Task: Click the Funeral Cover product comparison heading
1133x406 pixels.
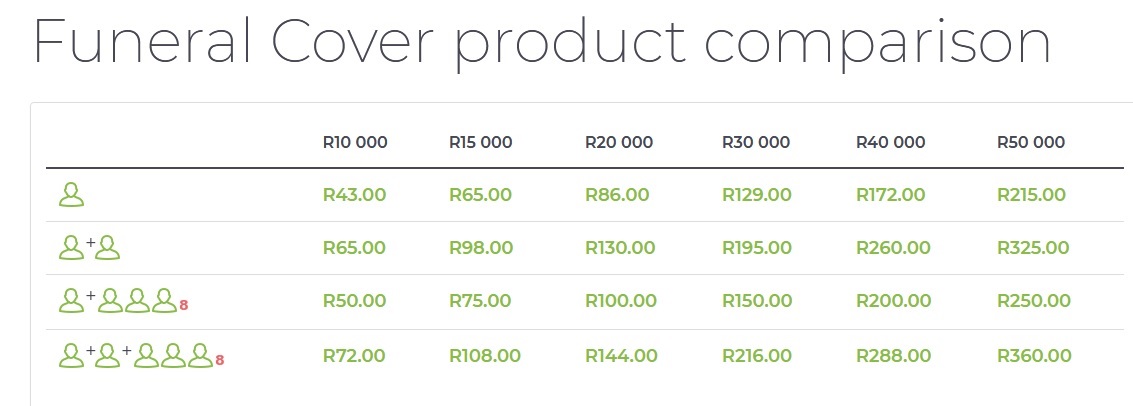Action: coord(541,41)
